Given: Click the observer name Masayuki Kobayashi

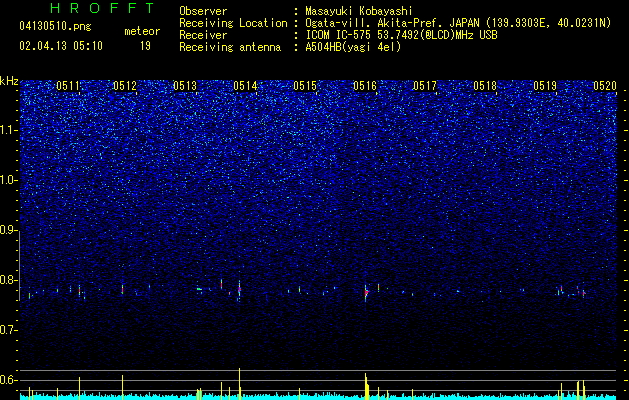Looking at the screenshot, I should (x=359, y=11).
